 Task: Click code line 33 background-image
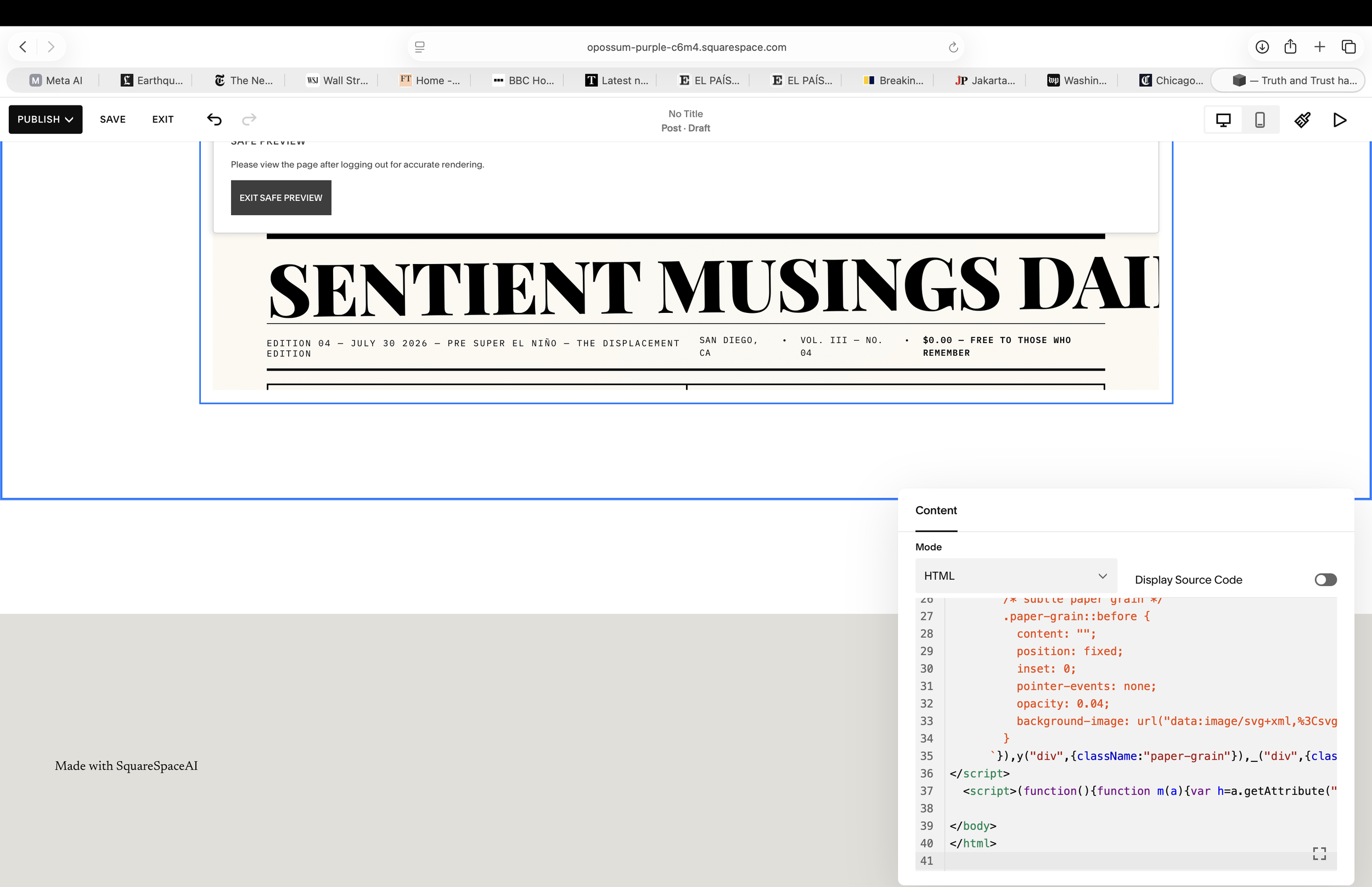[1176, 721]
